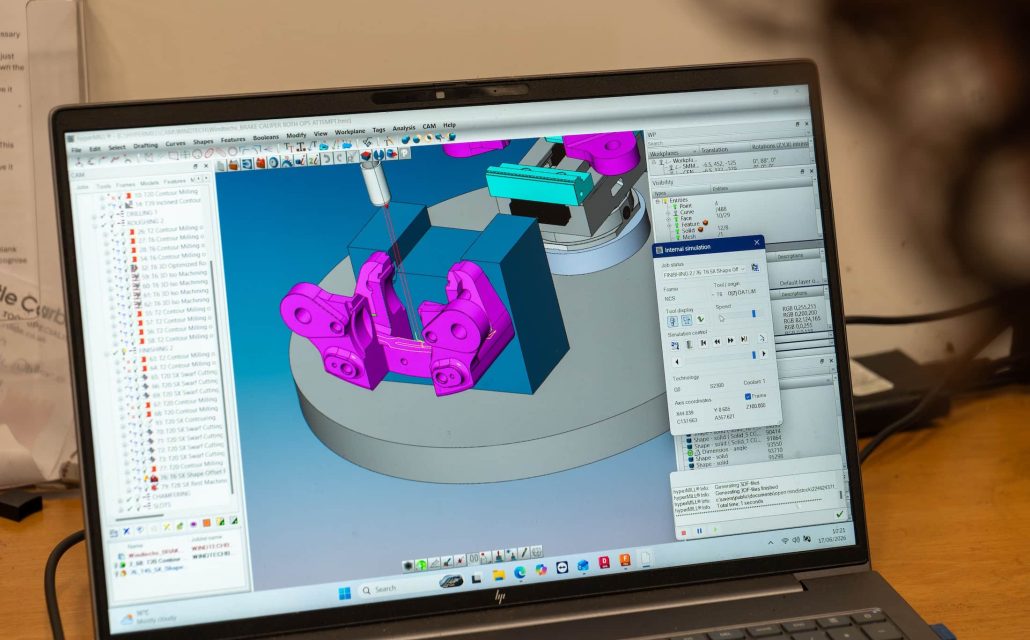
Task: Click the green circle icon in viewport bottom toolbar
Action: [x=421, y=565]
